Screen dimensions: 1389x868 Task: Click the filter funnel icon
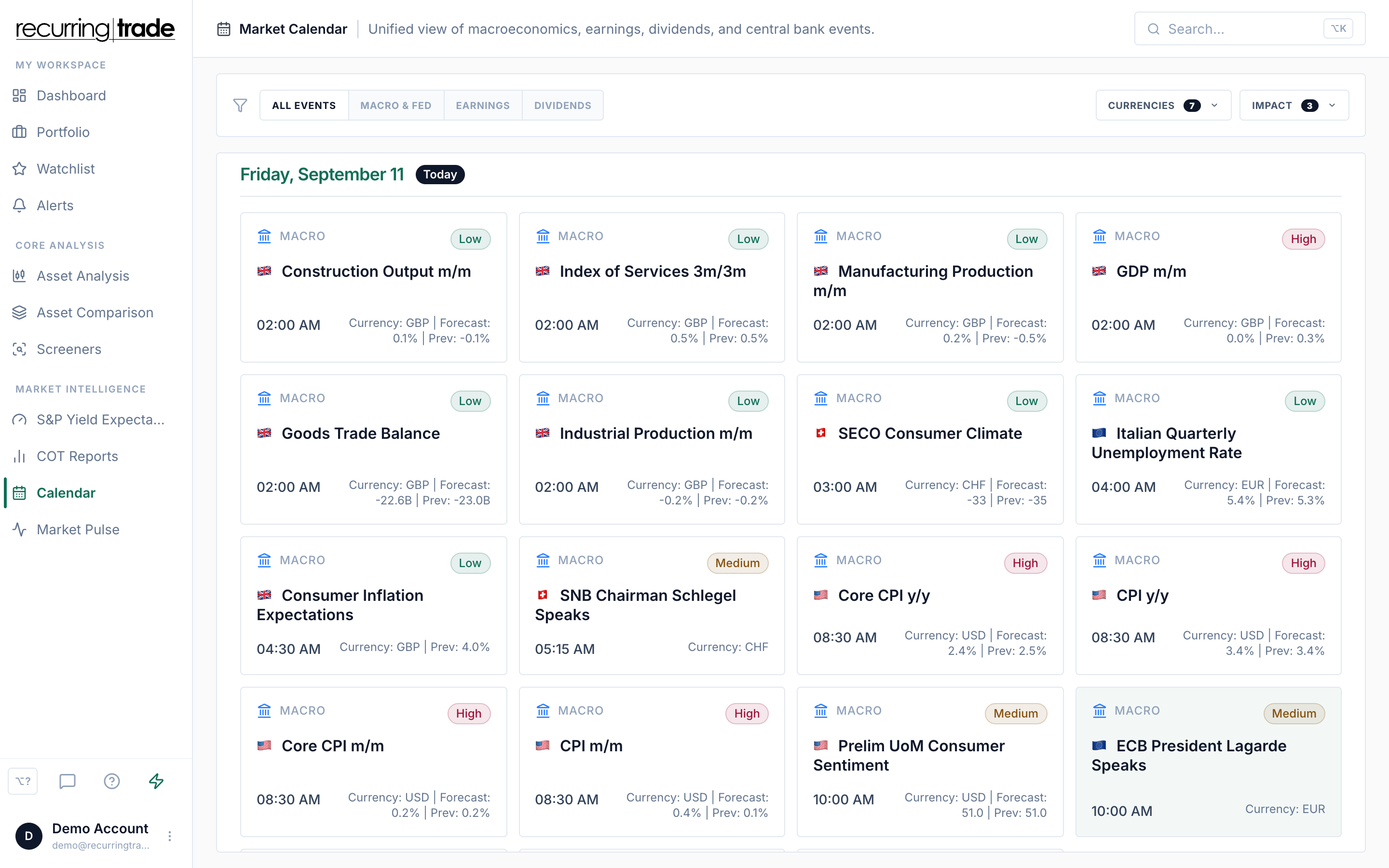click(240, 105)
